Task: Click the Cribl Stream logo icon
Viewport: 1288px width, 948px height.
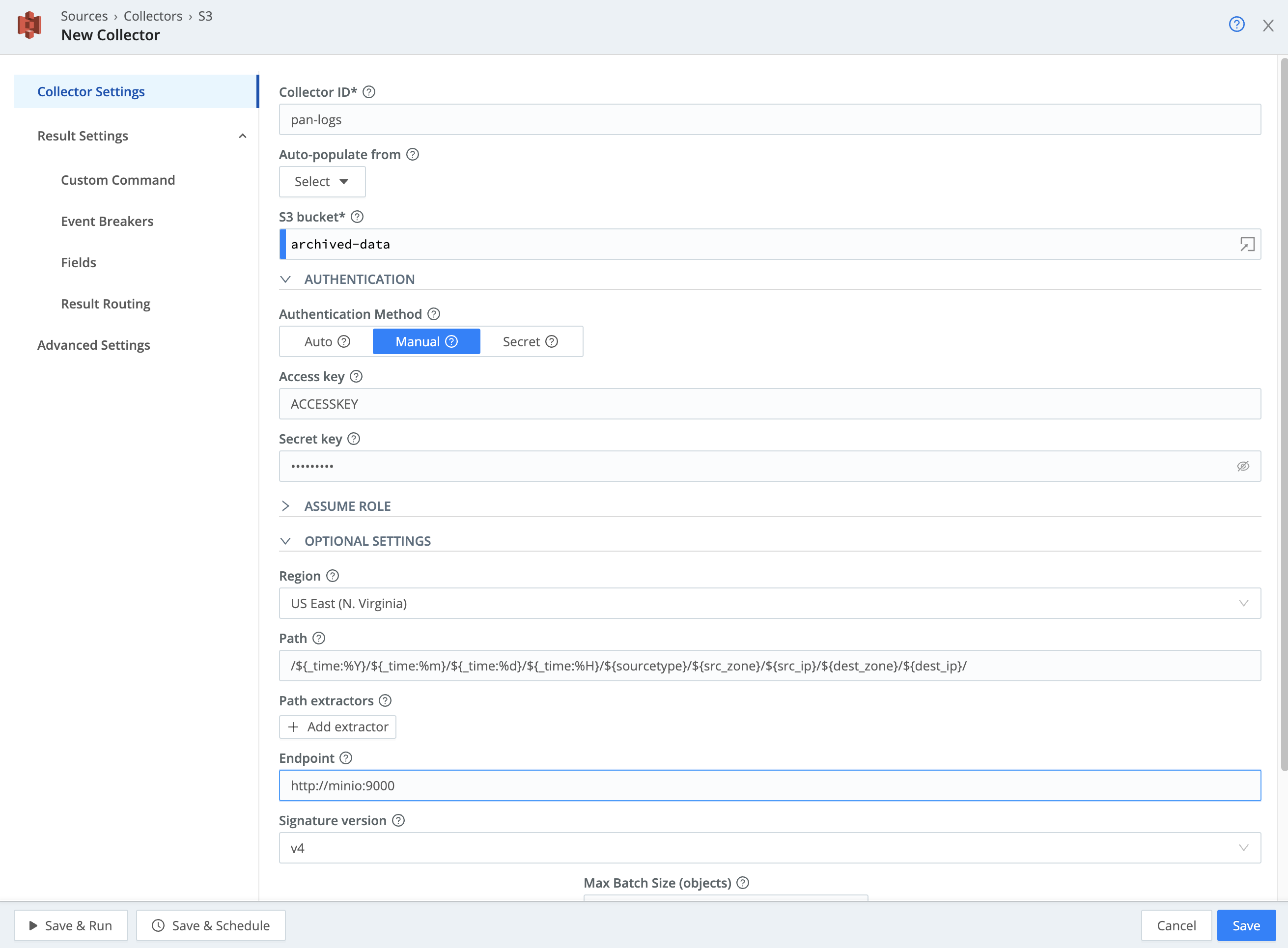Action: 30,26
